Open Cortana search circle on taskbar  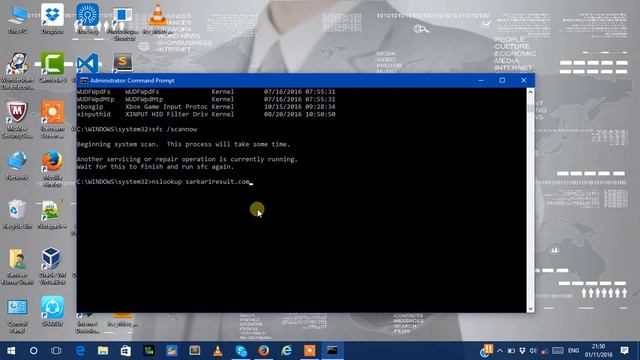[33, 351]
